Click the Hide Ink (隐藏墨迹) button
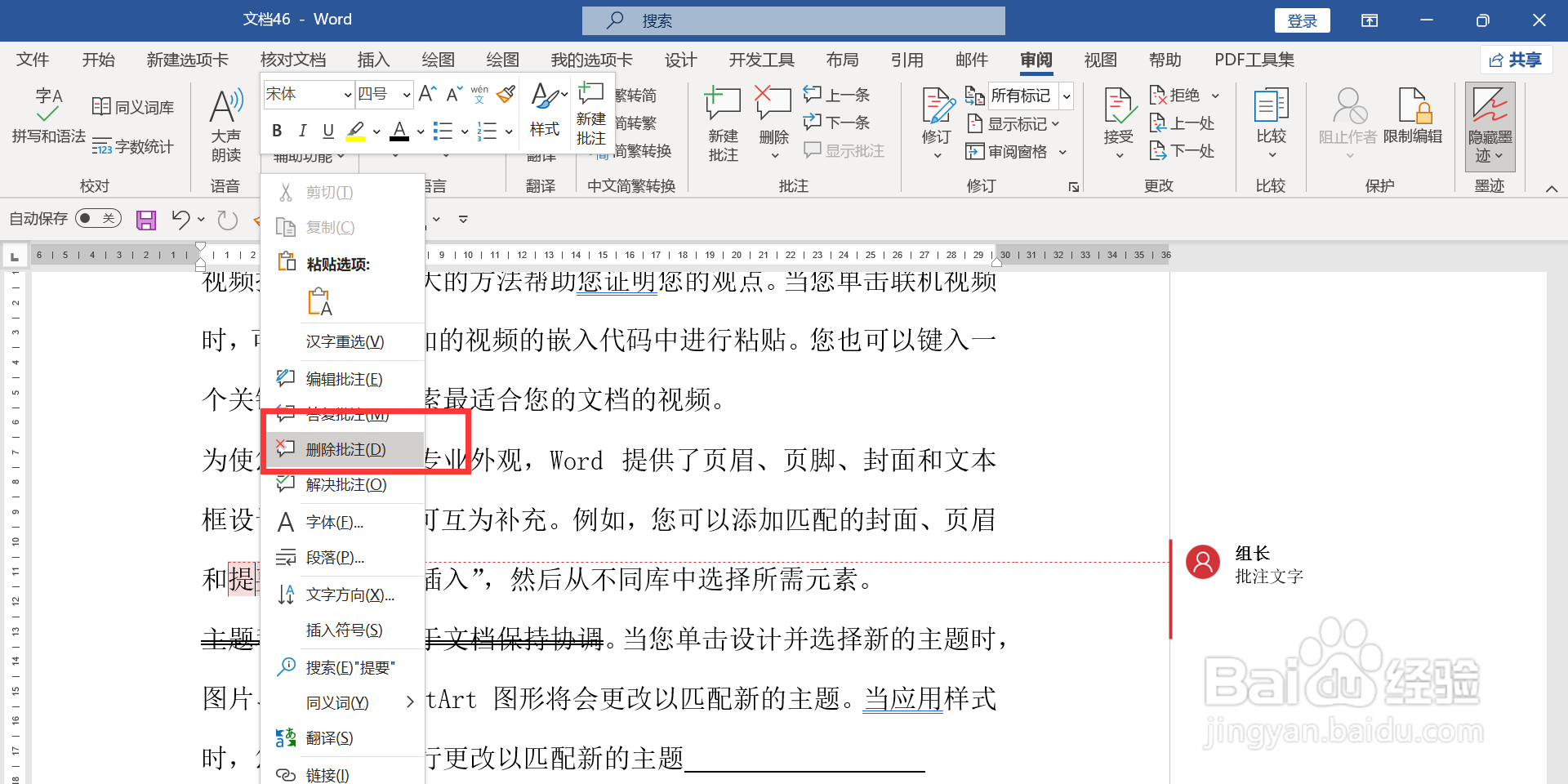Image resolution: width=1568 pixels, height=784 pixels. tap(1490, 126)
